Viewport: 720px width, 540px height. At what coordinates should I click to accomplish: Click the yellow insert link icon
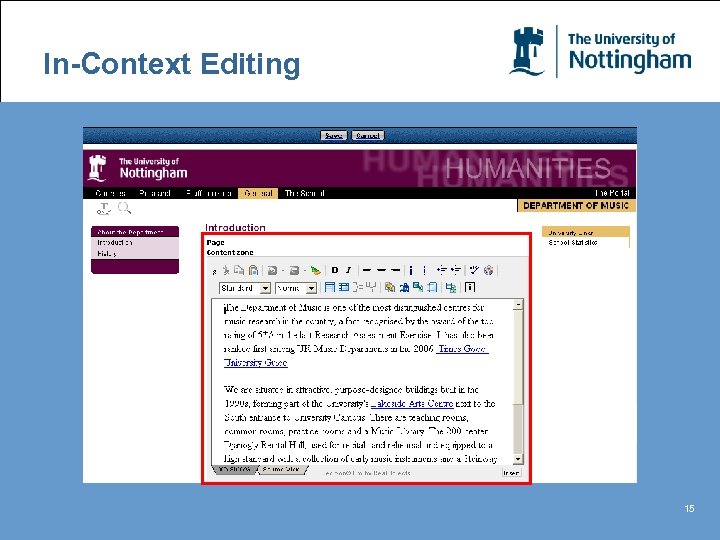click(x=390, y=287)
